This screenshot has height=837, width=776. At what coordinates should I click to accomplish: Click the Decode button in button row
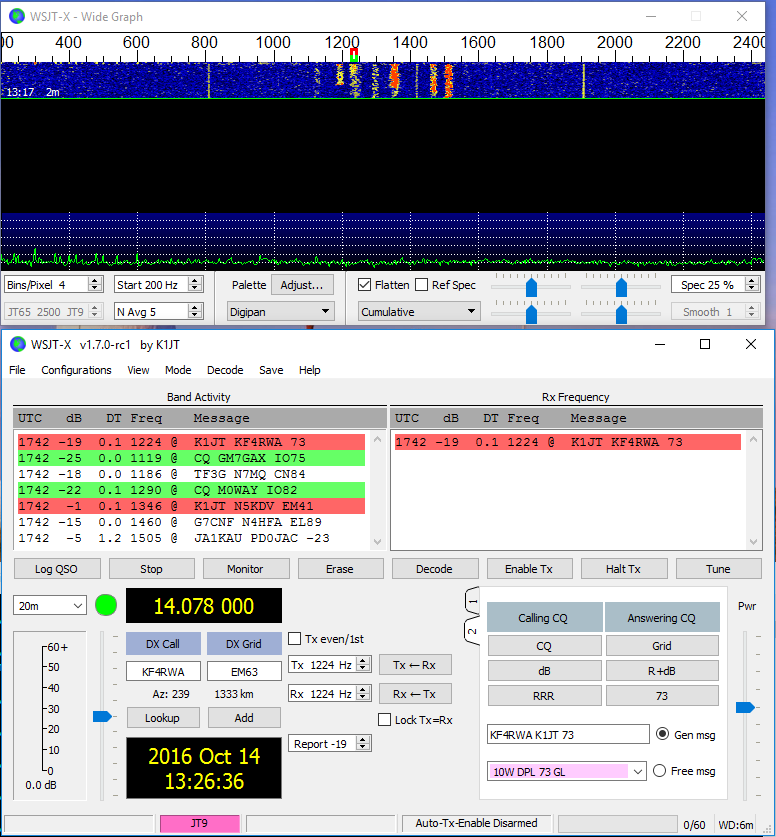click(434, 569)
